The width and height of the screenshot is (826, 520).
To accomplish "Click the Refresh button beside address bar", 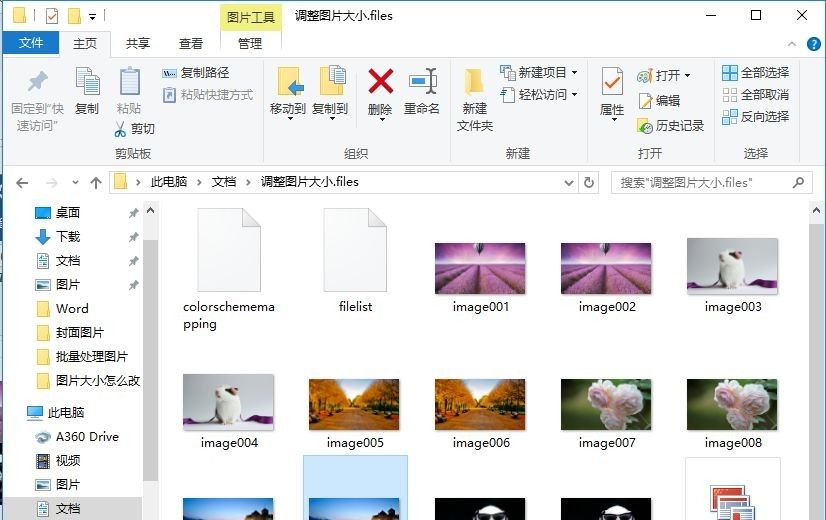I will click(589, 182).
